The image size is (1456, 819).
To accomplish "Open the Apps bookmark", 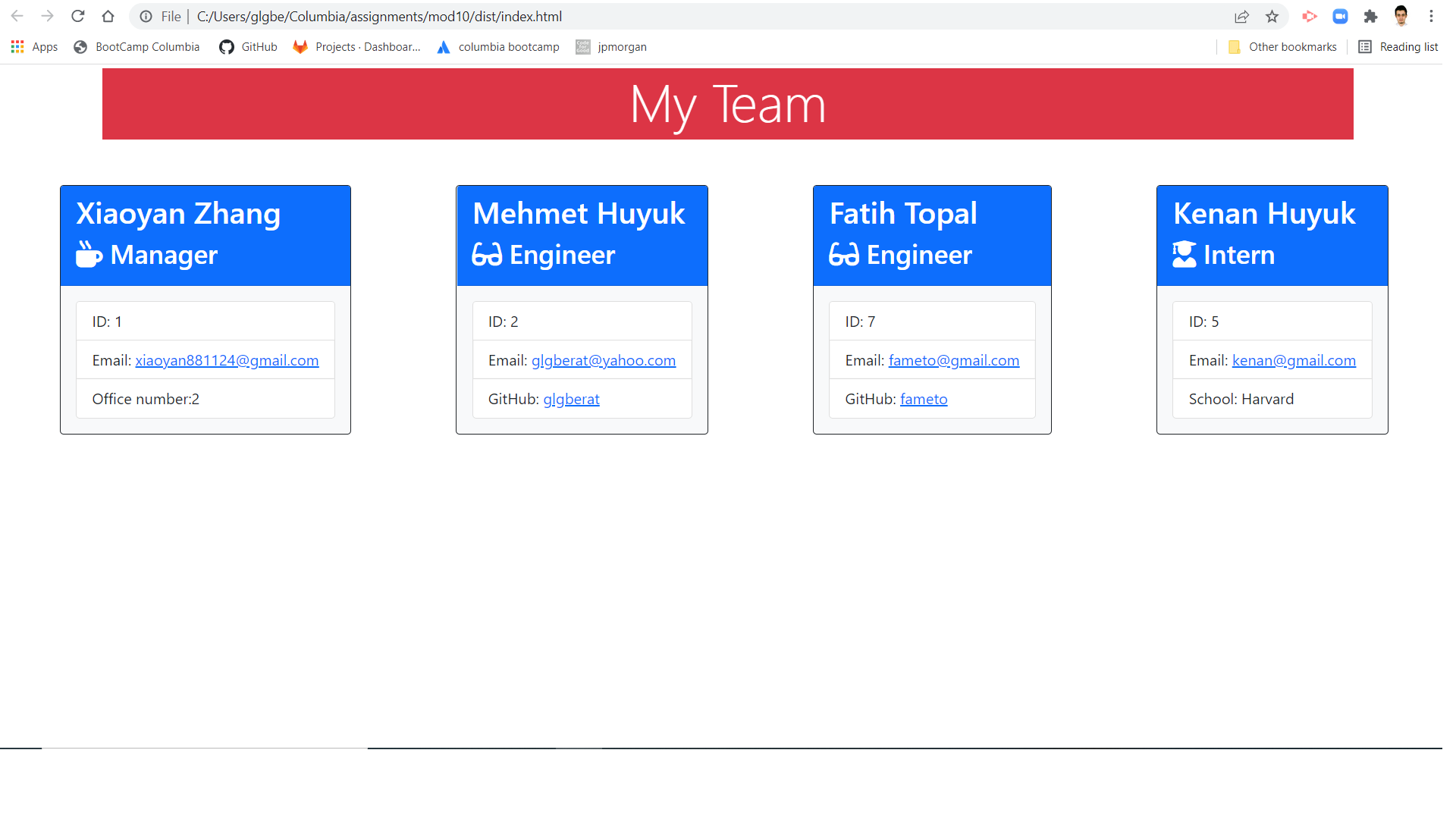I will (x=34, y=47).
